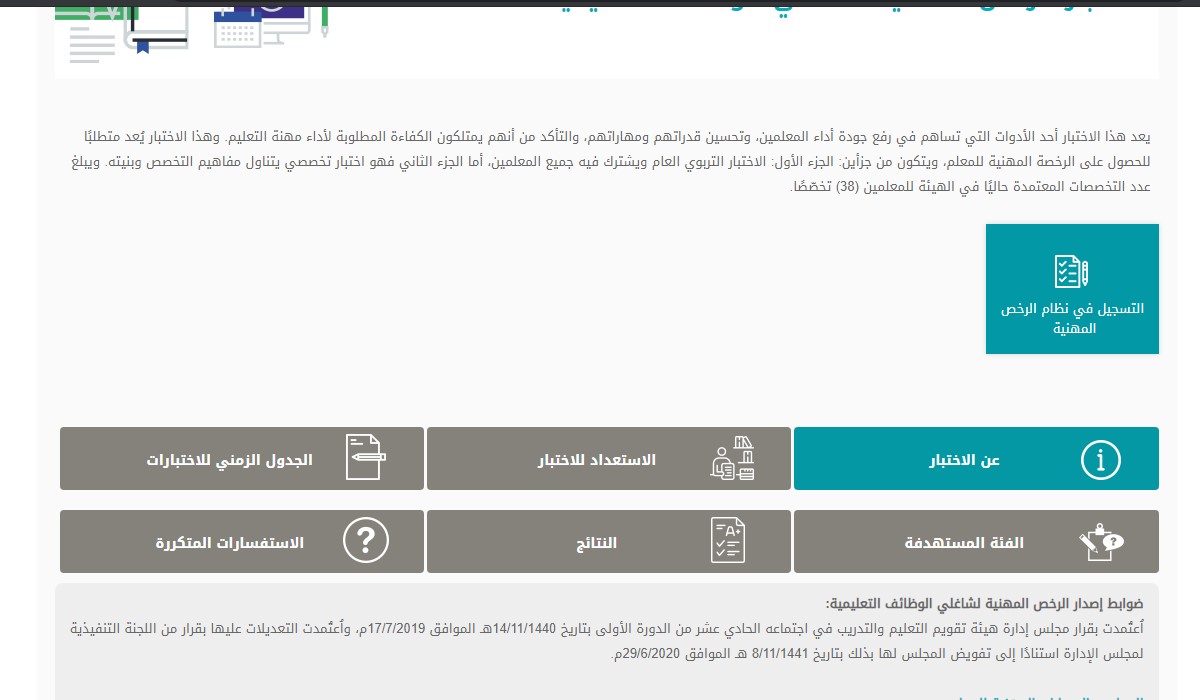This screenshot has height=700, width=1200.
Task: Click the study books icon in الاستعداد للاختبار
Action: 732,459
